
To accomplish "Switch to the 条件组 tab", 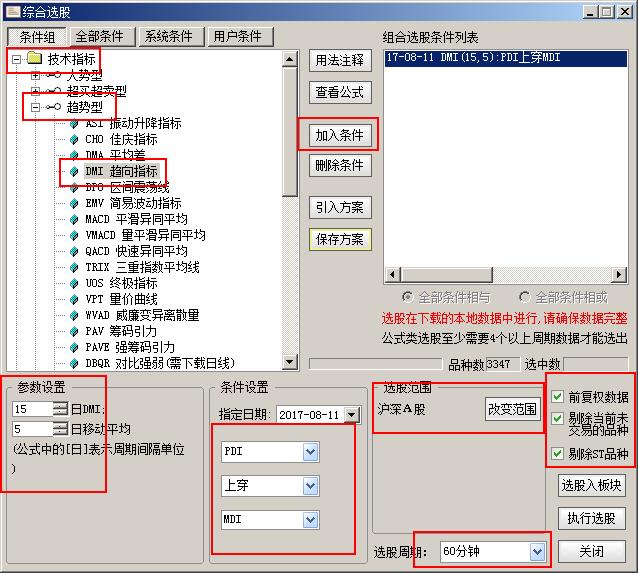I will tap(37, 37).
